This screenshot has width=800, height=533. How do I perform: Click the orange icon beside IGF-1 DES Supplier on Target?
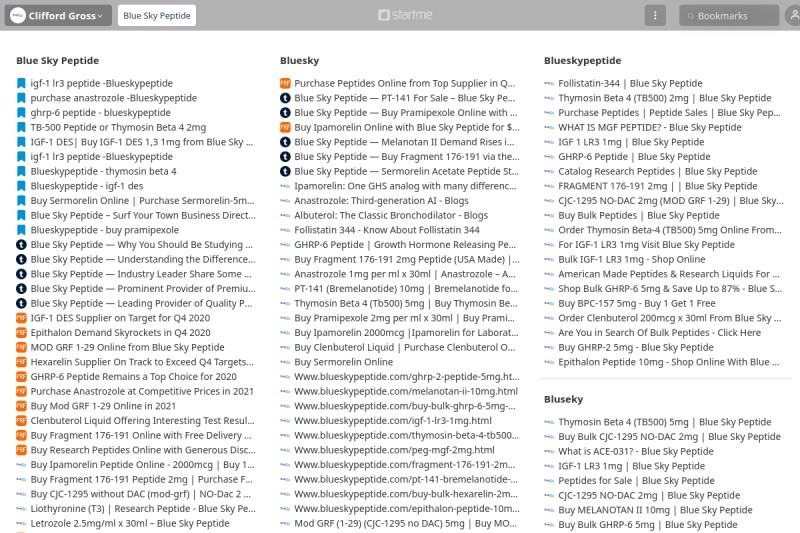[21, 318]
